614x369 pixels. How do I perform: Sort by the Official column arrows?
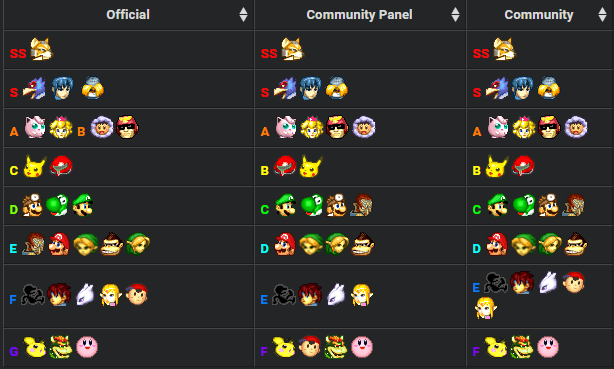click(243, 14)
